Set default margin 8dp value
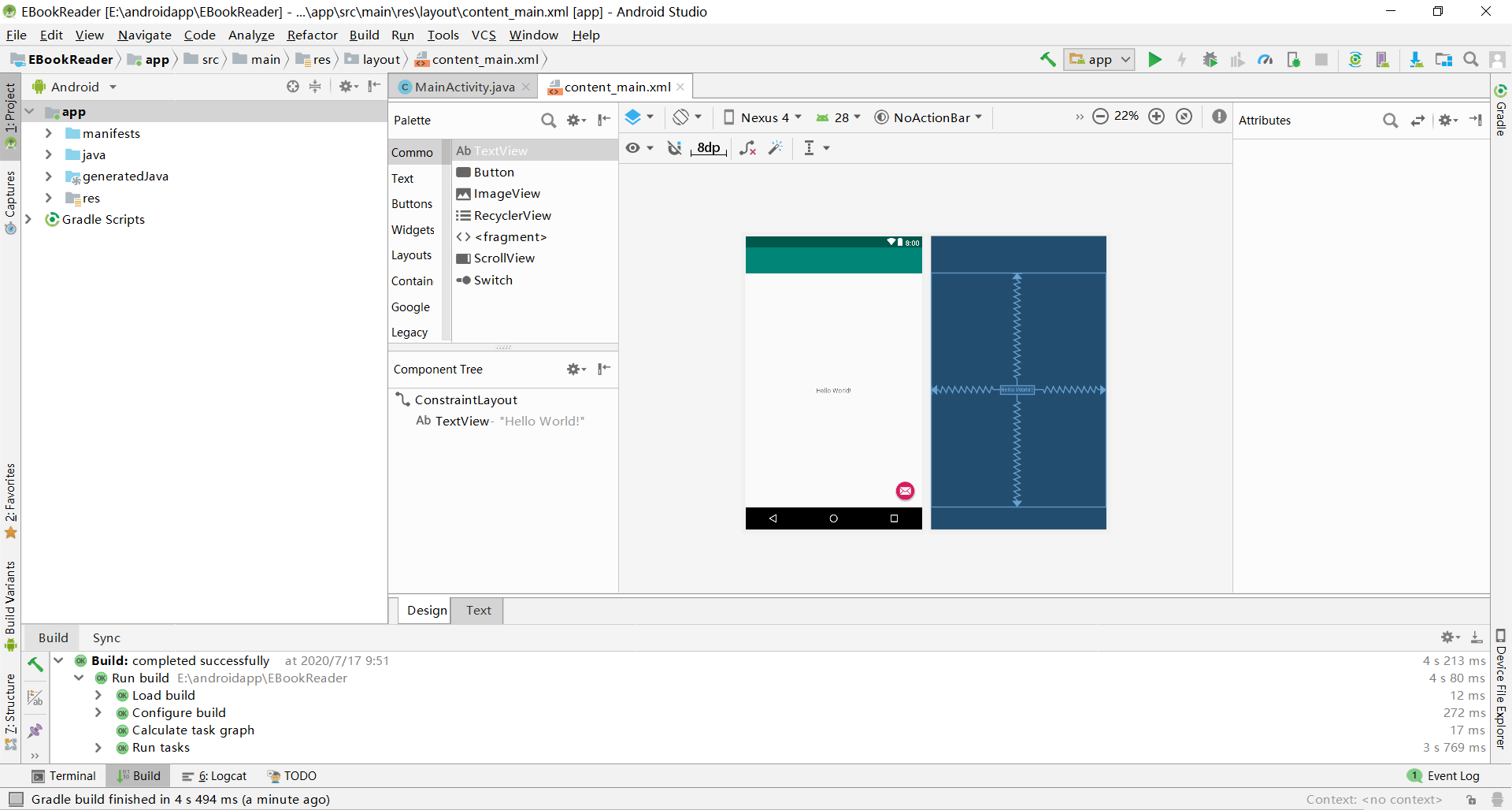Screen dimensions: 1512x810 709,148
